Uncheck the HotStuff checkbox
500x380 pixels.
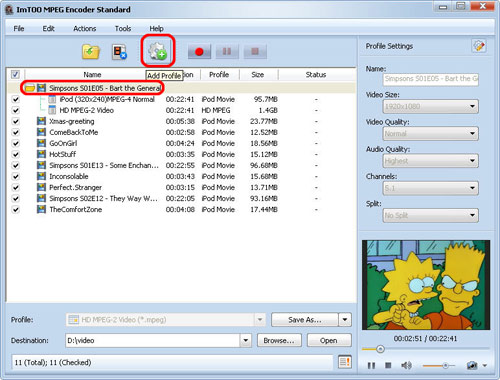tap(15, 154)
